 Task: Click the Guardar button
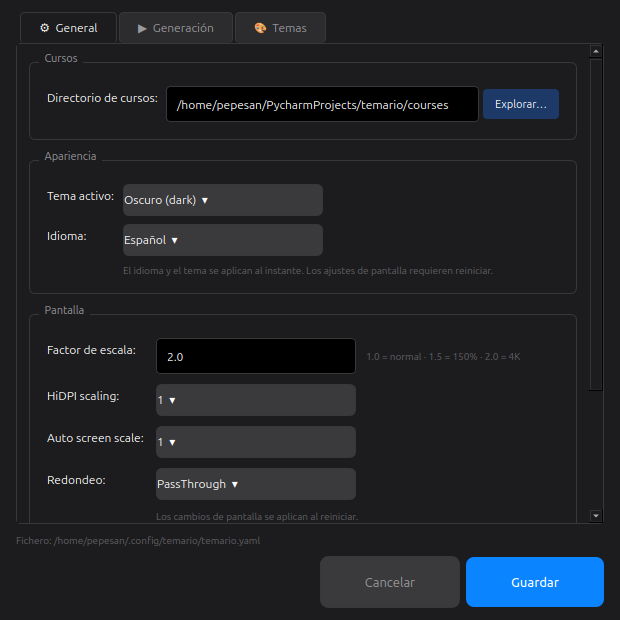(x=535, y=582)
